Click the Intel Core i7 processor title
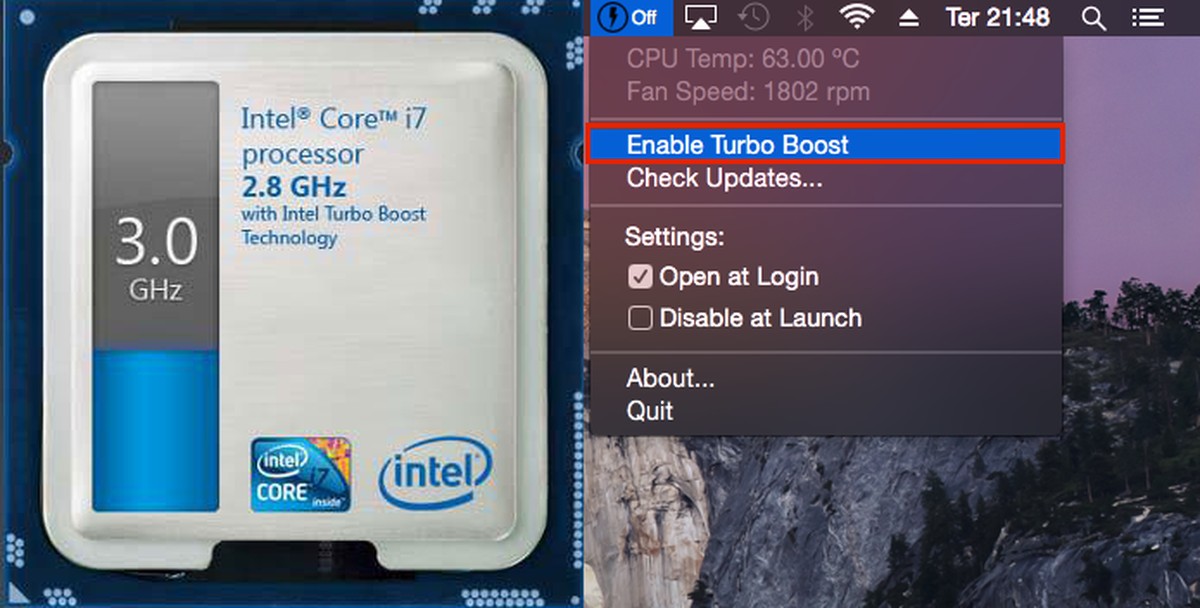 (x=334, y=136)
